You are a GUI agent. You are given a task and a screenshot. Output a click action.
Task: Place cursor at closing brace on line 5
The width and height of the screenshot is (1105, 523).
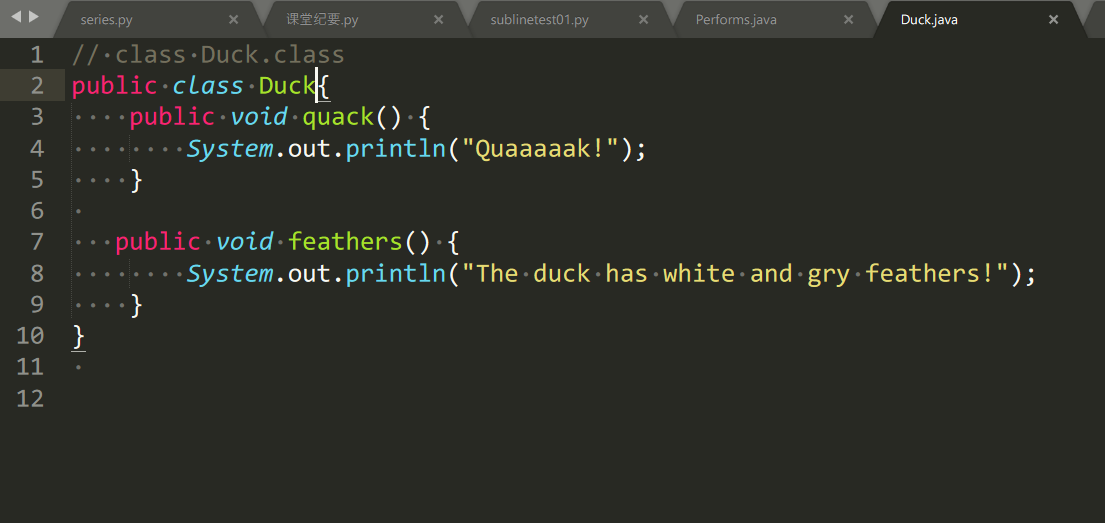click(x=136, y=180)
